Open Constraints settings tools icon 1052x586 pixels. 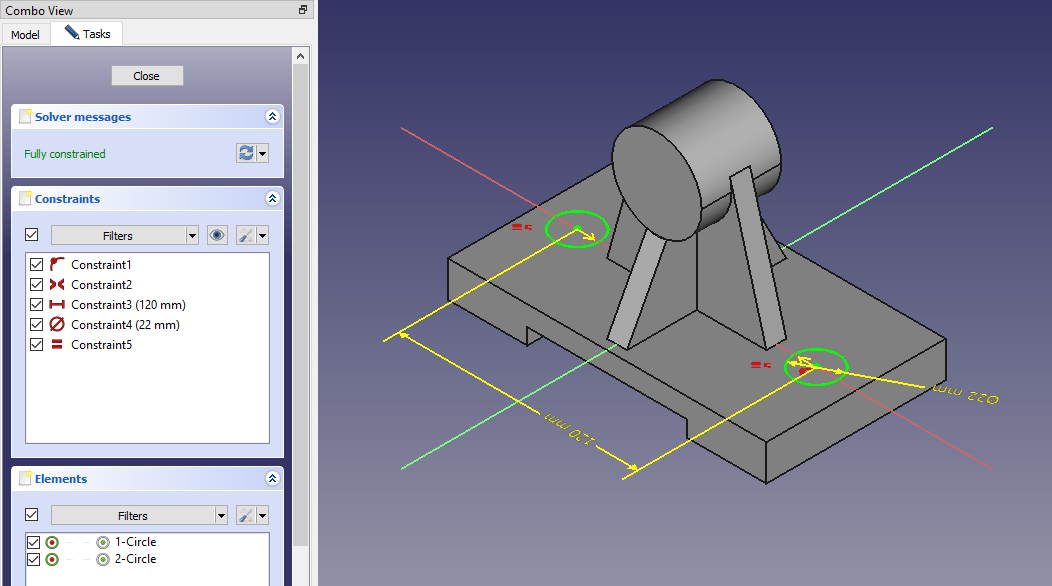point(245,235)
